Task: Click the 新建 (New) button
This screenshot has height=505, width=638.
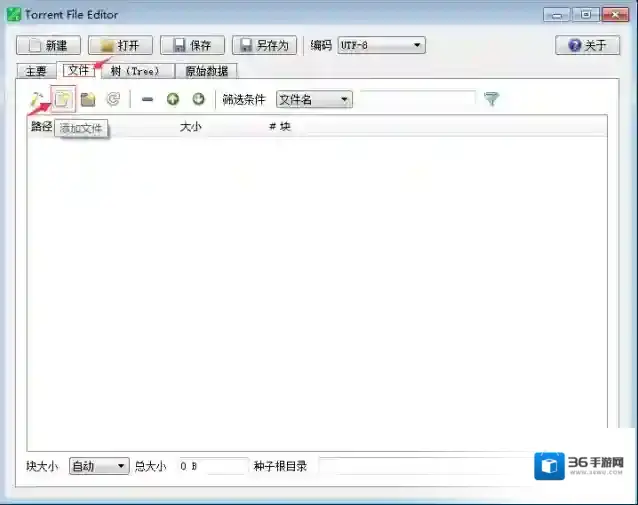Action: [48, 45]
